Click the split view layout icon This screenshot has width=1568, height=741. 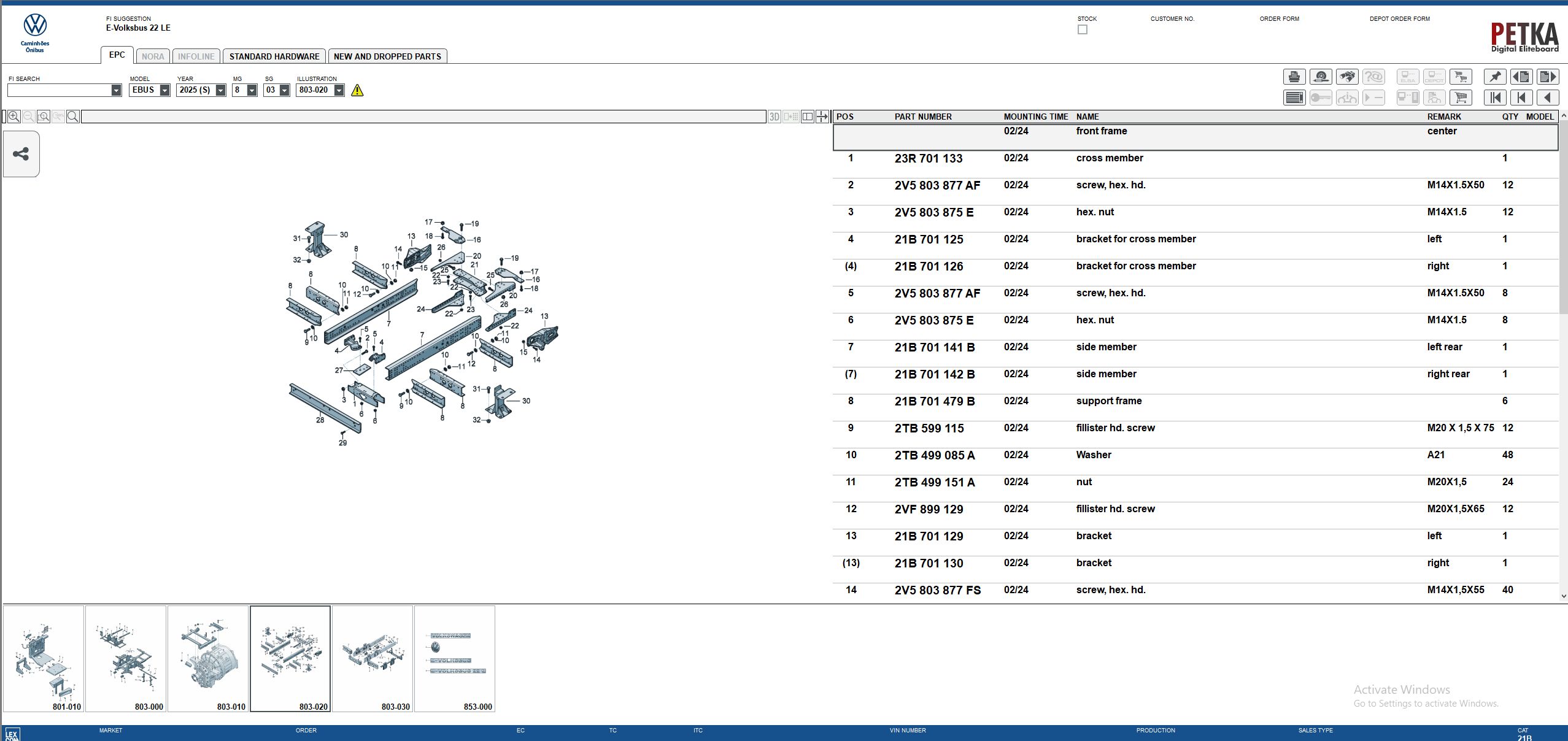tap(808, 117)
